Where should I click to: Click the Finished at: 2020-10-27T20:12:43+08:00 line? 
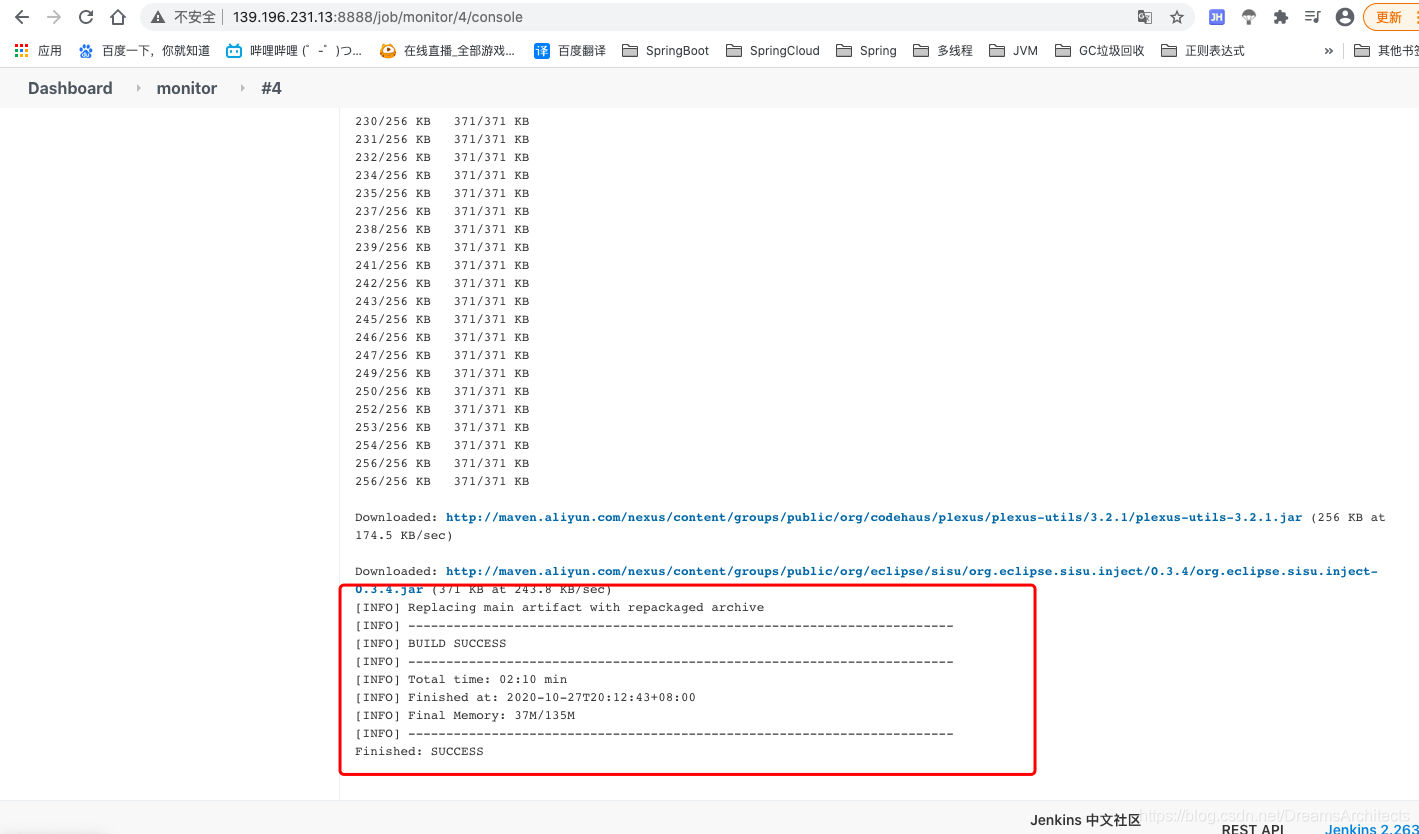525,697
